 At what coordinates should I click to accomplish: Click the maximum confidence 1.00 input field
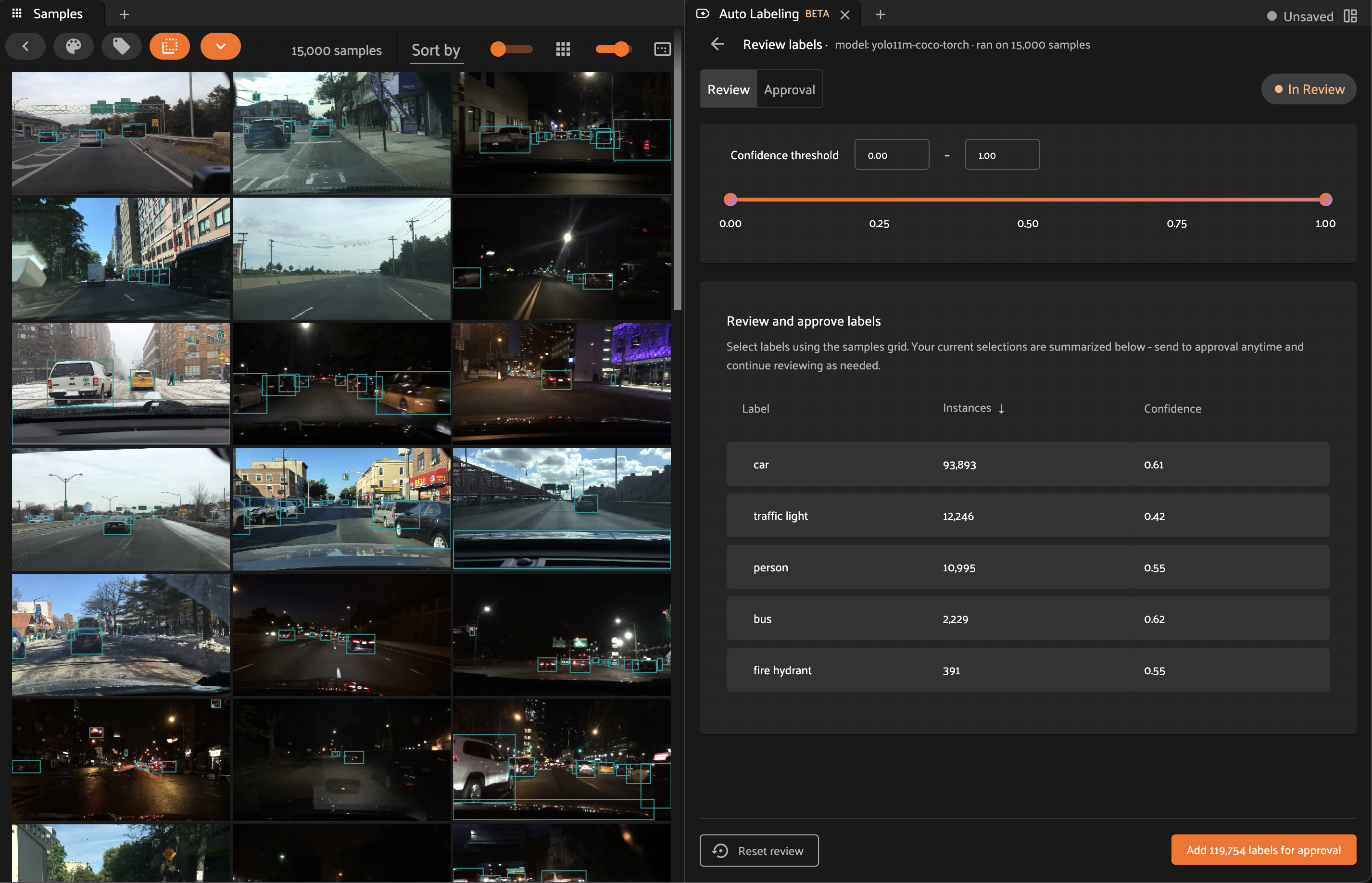click(x=1002, y=155)
